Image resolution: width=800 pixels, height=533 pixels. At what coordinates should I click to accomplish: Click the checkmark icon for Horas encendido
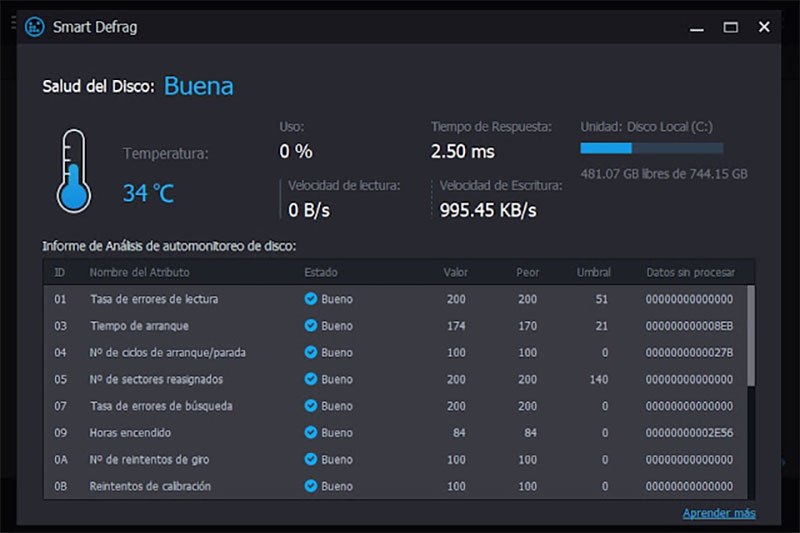click(311, 433)
